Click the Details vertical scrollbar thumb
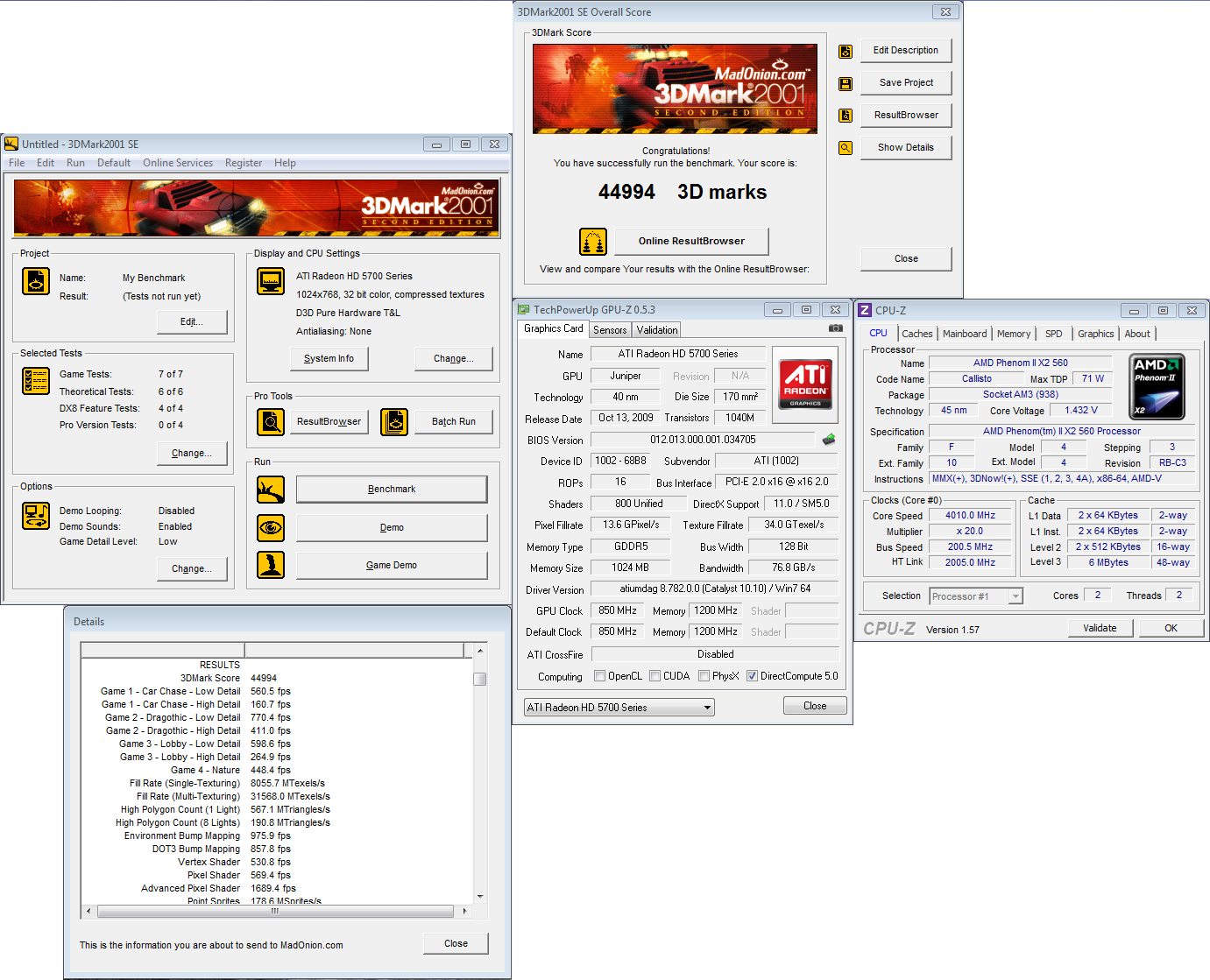The width and height of the screenshot is (1210, 980). pyautogui.click(x=479, y=679)
